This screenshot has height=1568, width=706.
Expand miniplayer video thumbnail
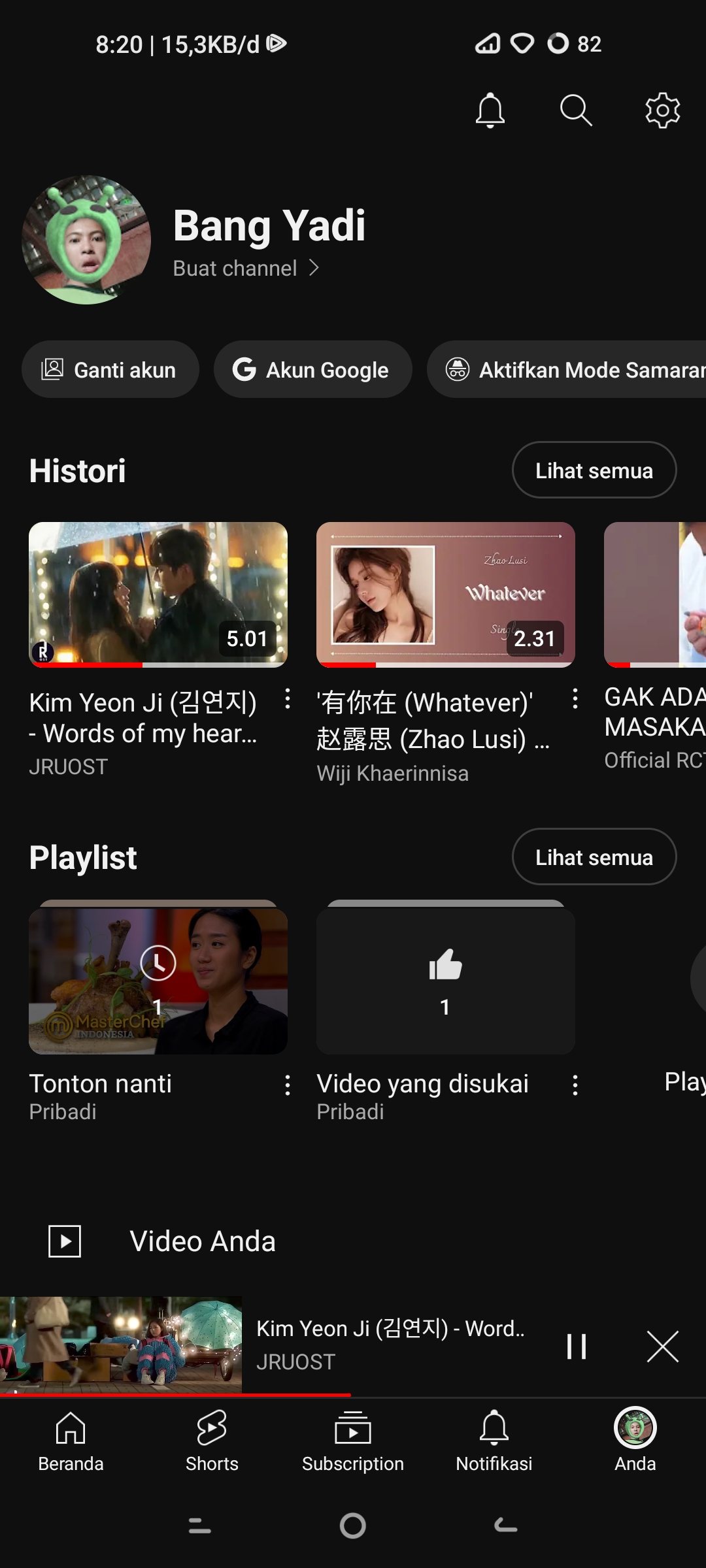121,1346
